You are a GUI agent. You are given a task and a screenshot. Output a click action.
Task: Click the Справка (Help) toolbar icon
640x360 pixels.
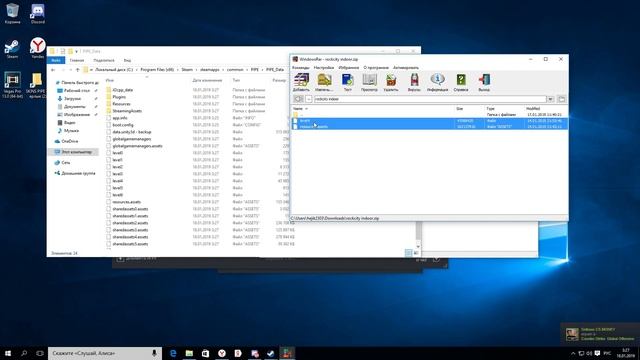coord(461,82)
